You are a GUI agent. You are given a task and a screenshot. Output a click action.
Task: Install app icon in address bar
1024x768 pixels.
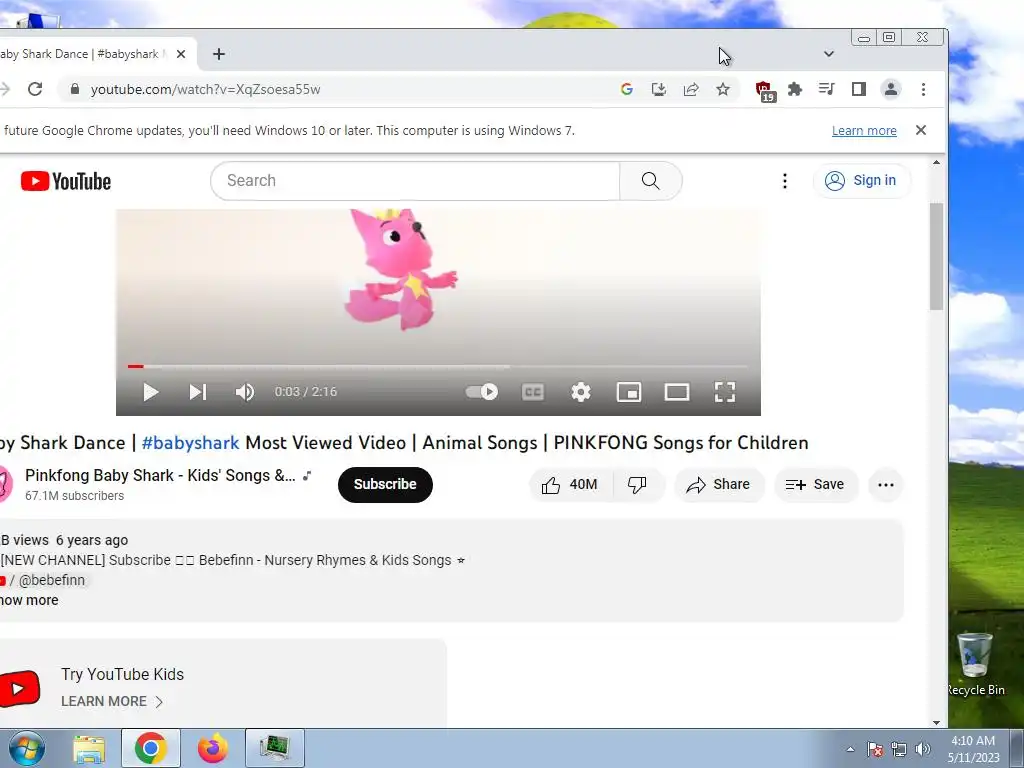[659, 89]
